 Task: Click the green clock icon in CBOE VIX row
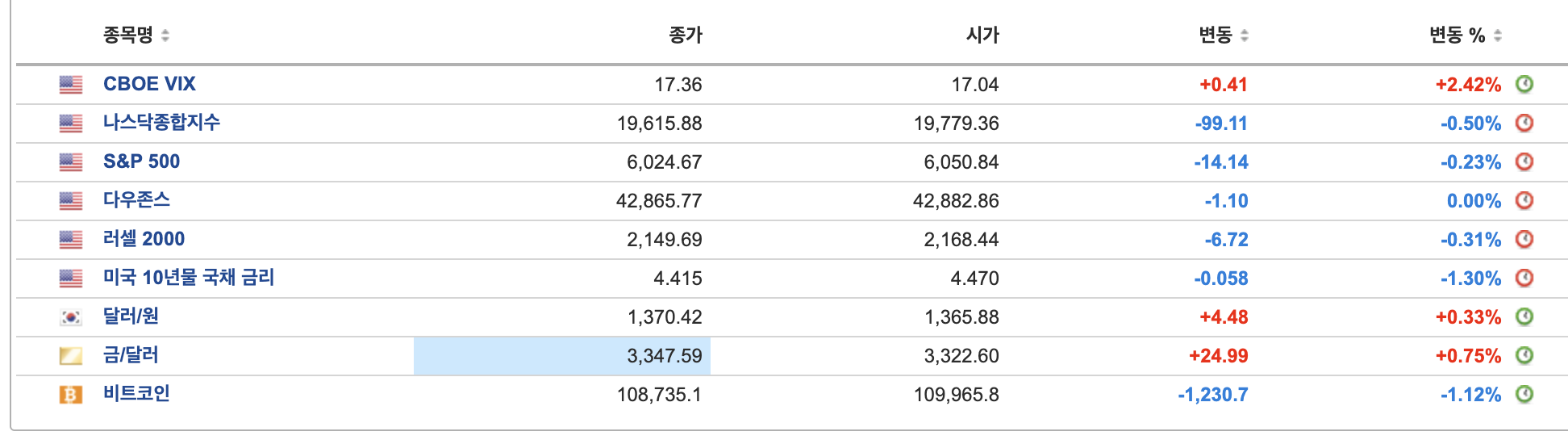(1524, 84)
